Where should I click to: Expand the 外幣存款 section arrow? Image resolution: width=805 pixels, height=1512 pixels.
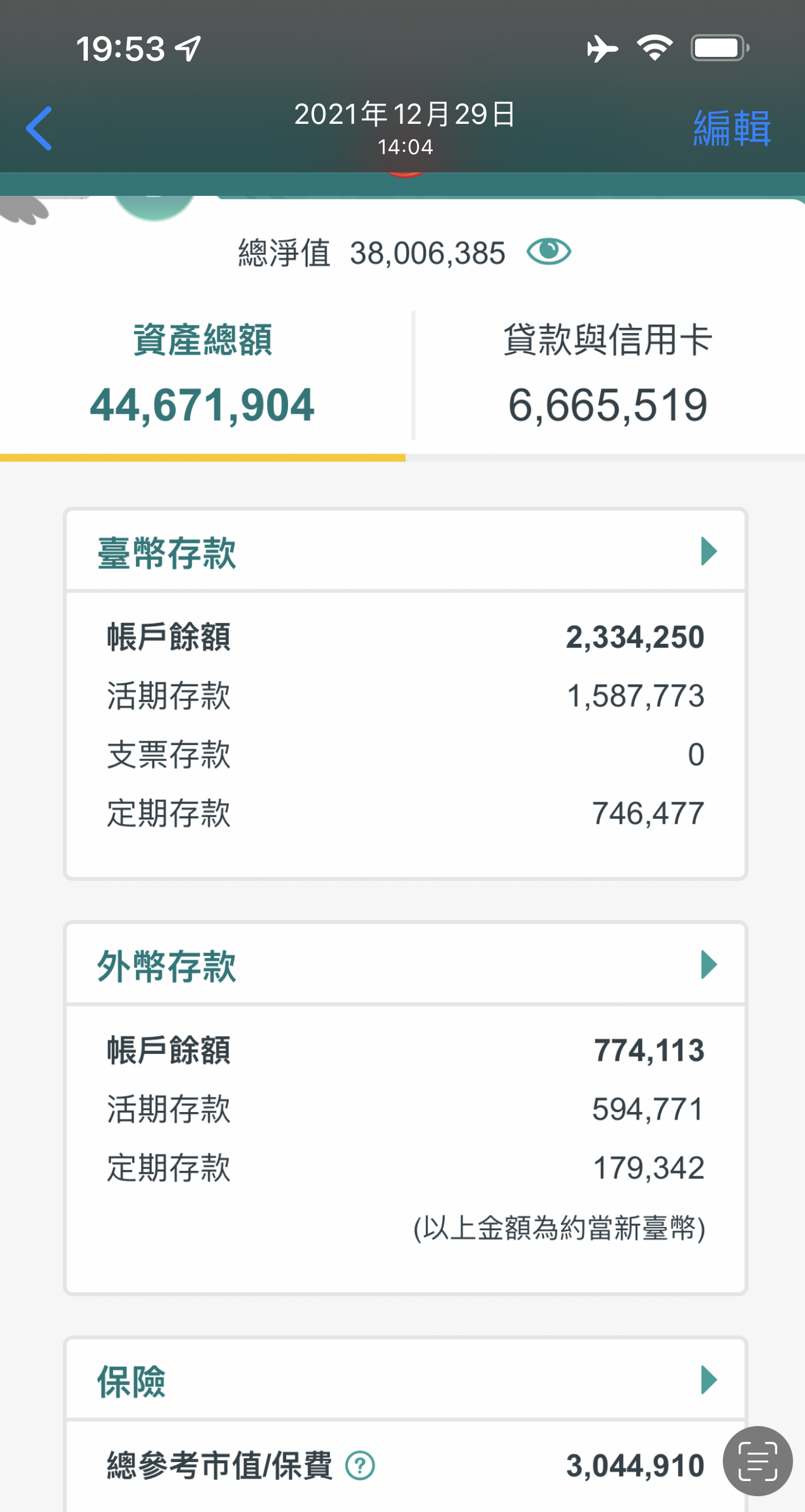(708, 965)
